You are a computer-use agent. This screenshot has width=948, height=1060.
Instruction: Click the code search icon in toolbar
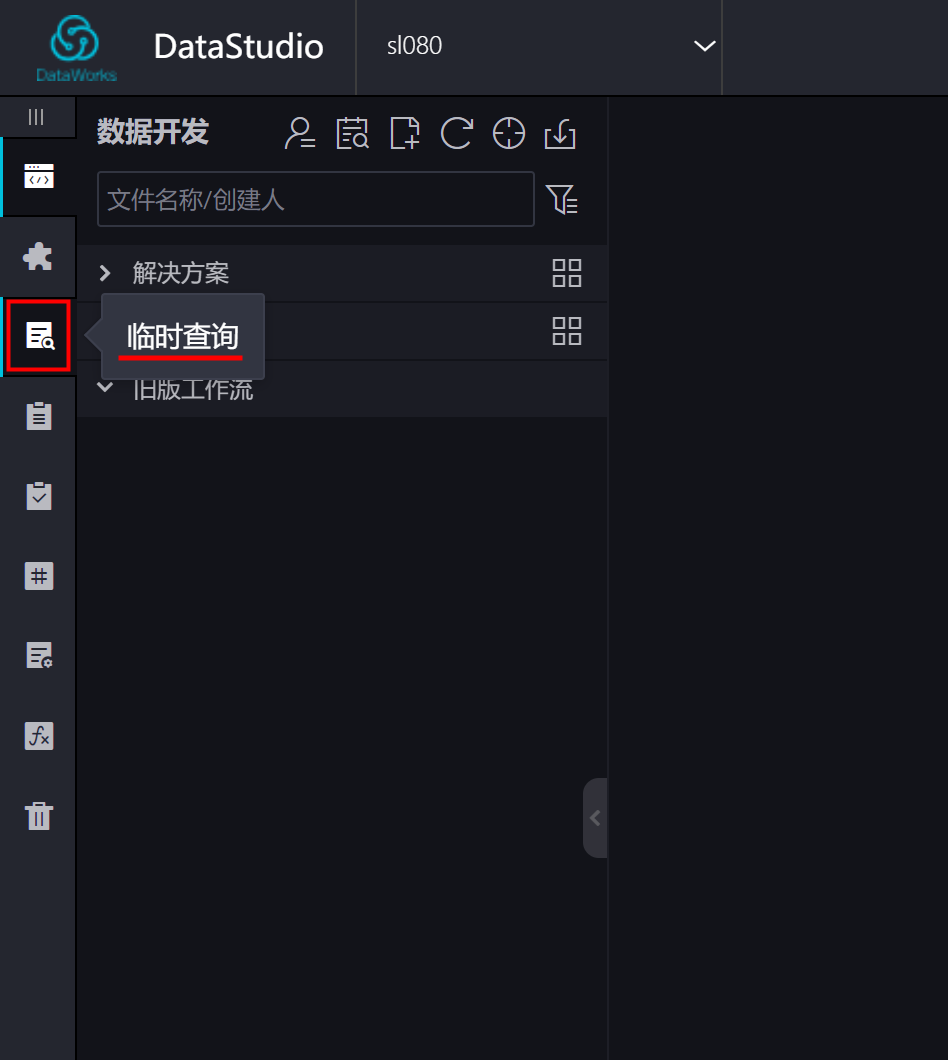352,132
